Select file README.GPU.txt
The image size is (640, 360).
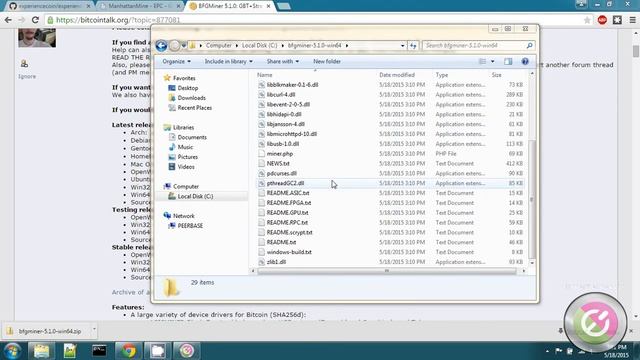(x=287, y=213)
